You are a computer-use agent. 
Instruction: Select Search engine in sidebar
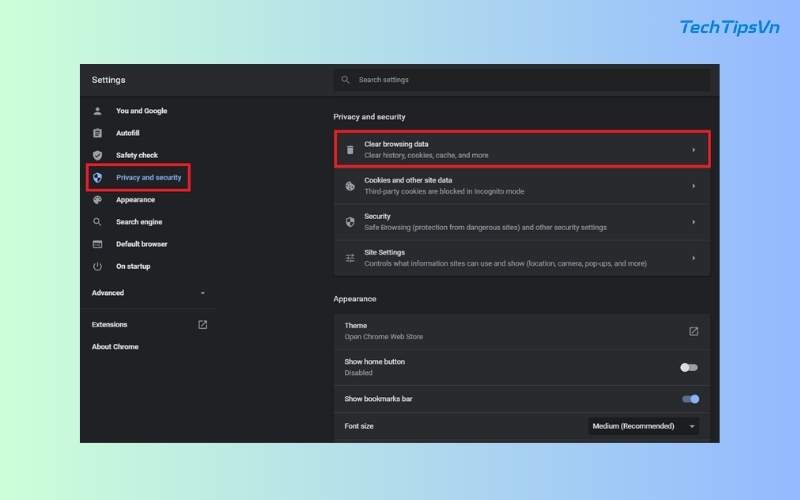(x=139, y=222)
